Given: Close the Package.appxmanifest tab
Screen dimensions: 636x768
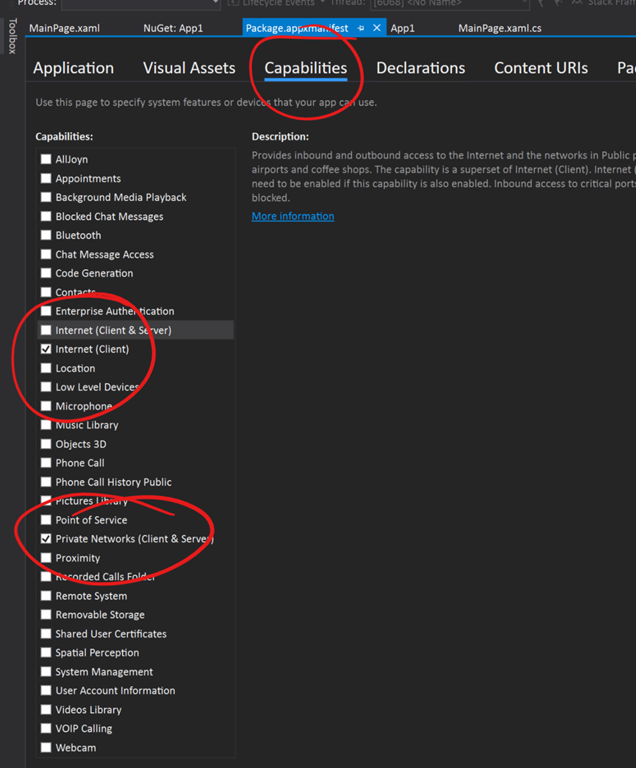Looking at the screenshot, I should click(x=377, y=28).
